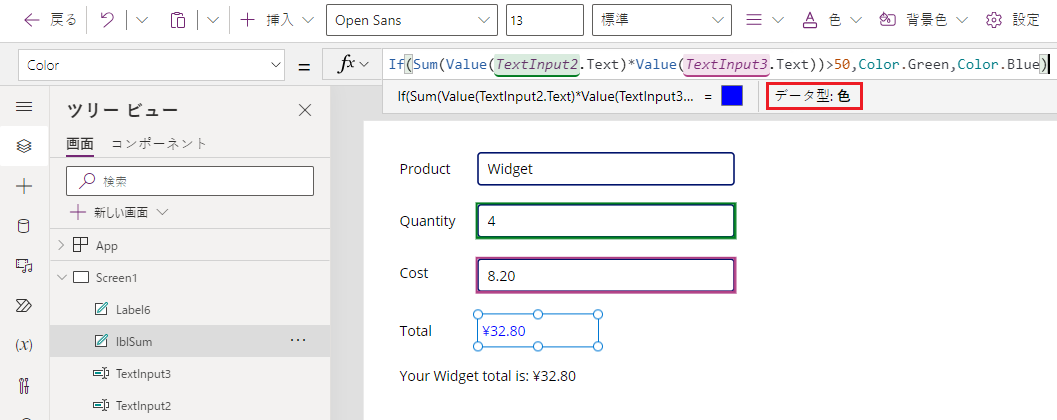Click the font size field showing 13

[545, 20]
